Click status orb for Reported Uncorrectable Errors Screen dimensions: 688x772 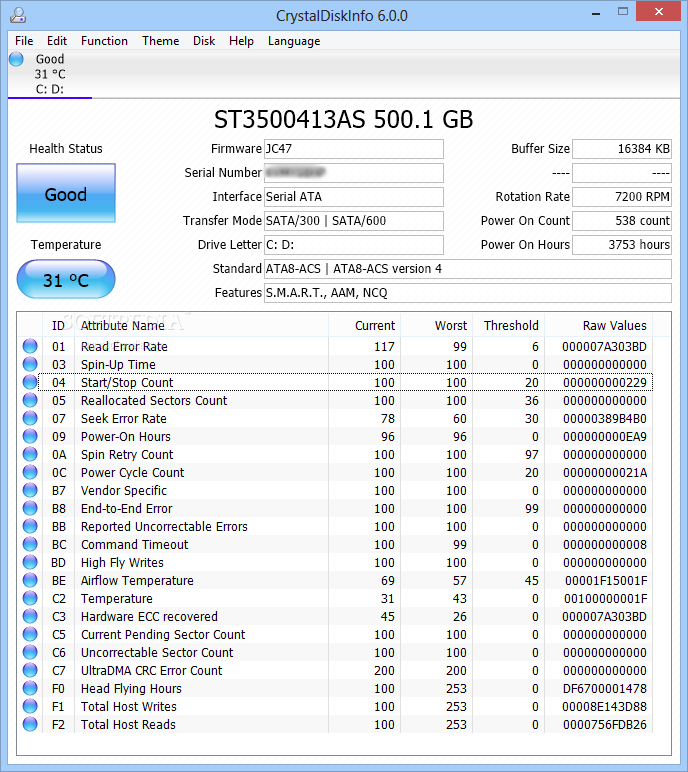30,526
